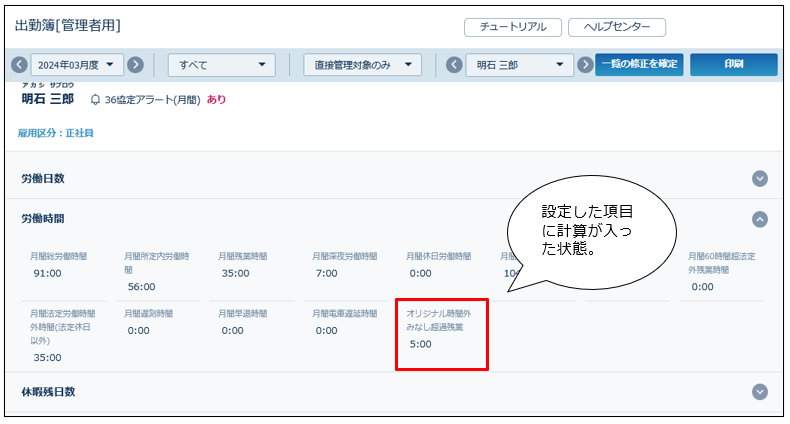Click 月間電車遅延時間 value 0:00
Image resolution: width=790 pixels, height=424 pixels.
pyautogui.click(x=326, y=331)
